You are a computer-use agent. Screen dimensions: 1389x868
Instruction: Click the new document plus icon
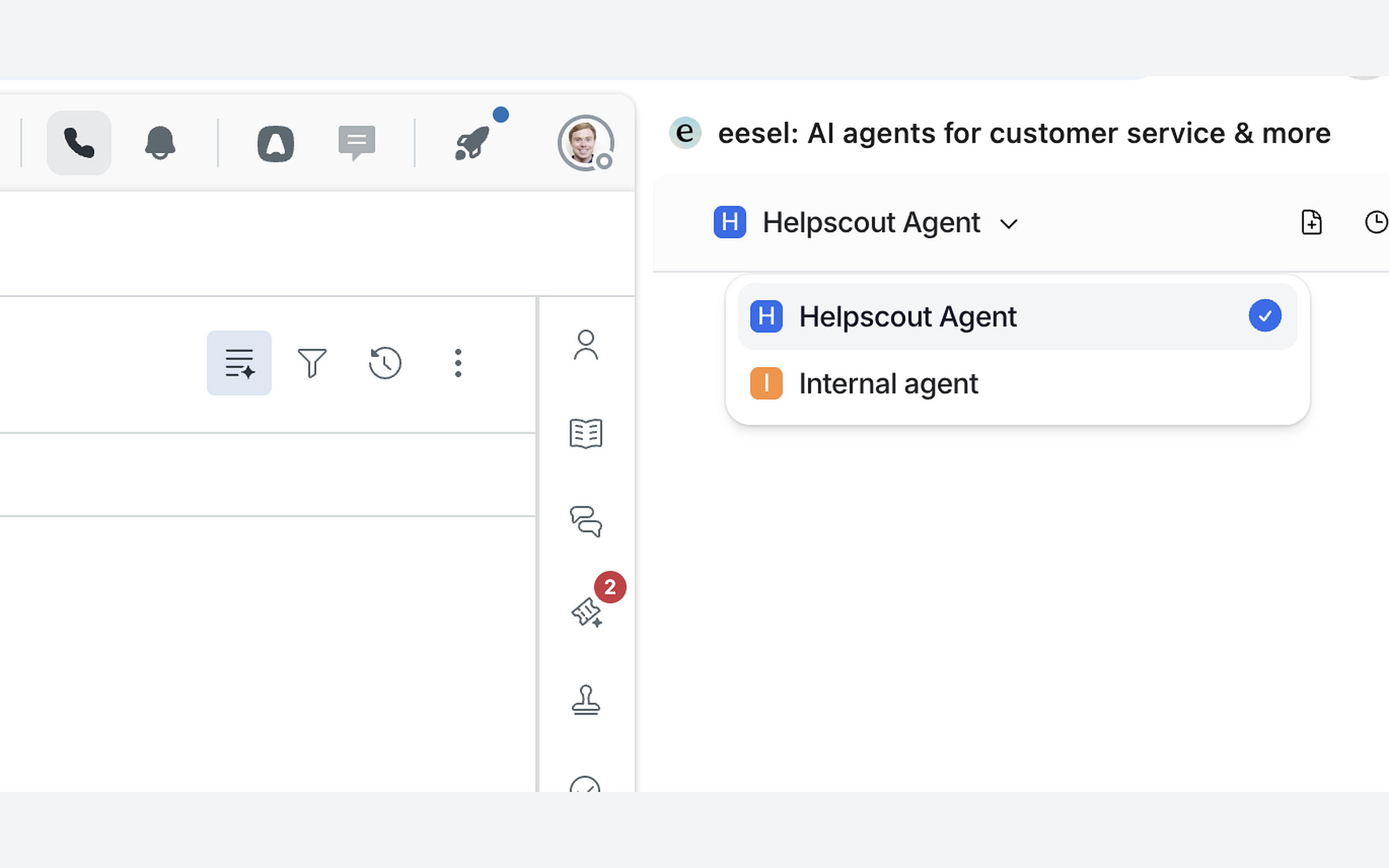(x=1311, y=222)
